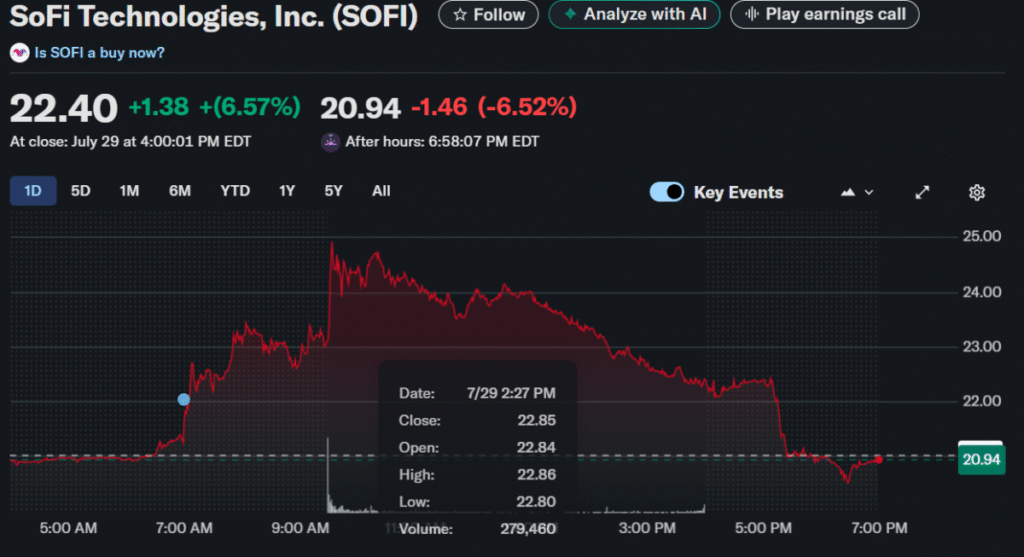Select the YTD range tab
1024x557 pixels.
[235, 191]
